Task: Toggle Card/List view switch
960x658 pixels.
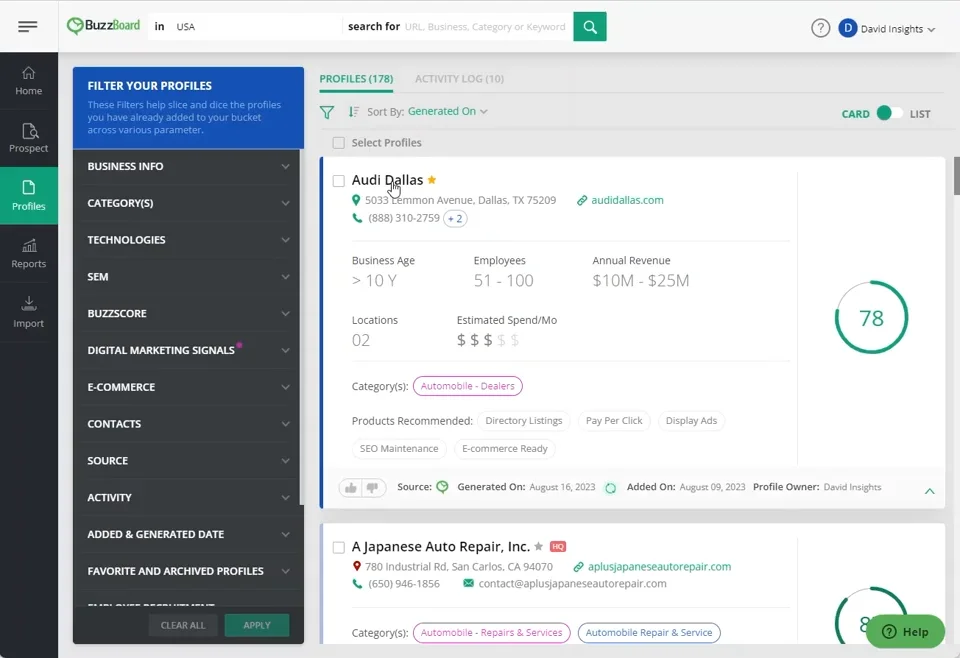Action: click(x=888, y=113)
